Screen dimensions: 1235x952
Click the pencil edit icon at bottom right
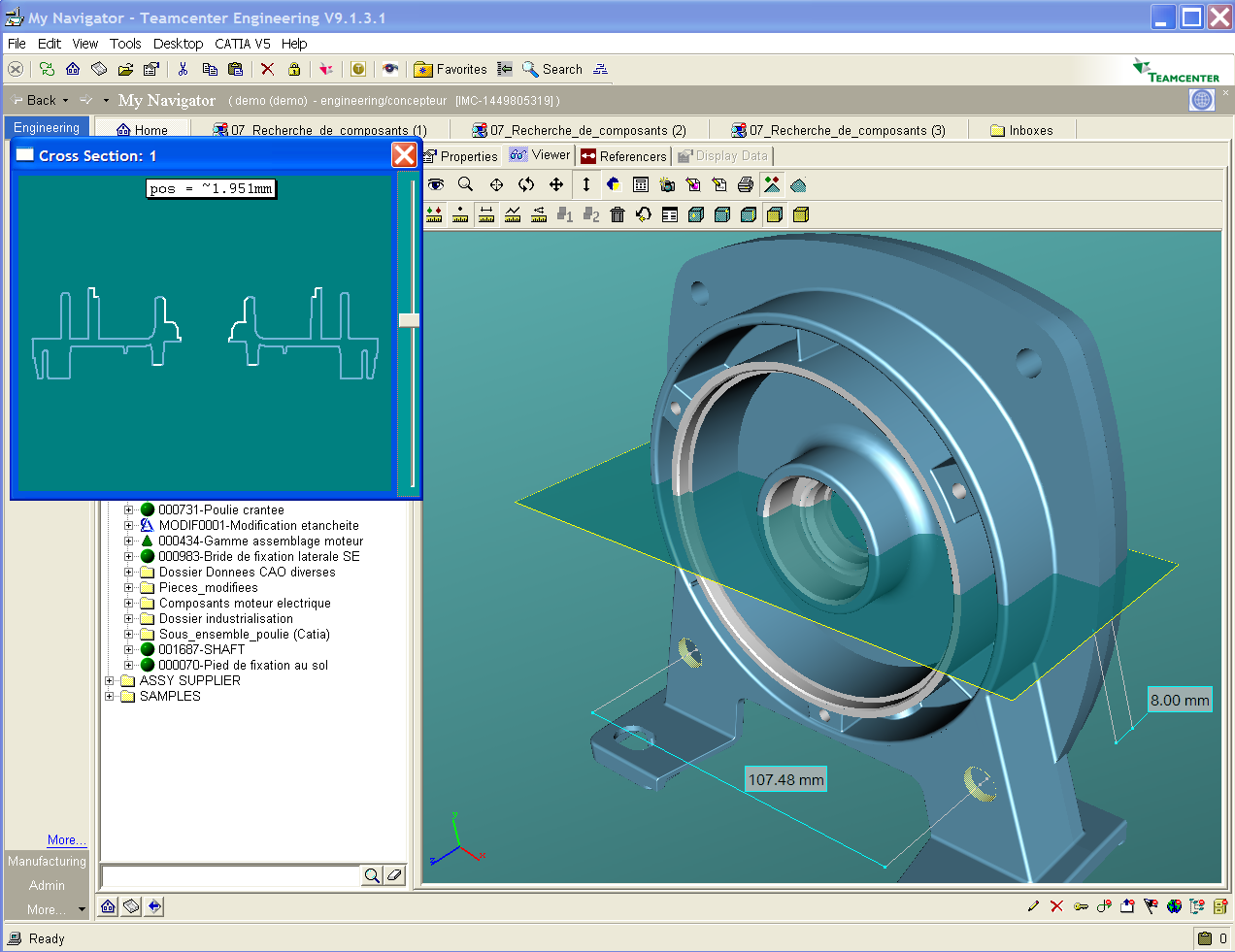(x=1033, y=906)
